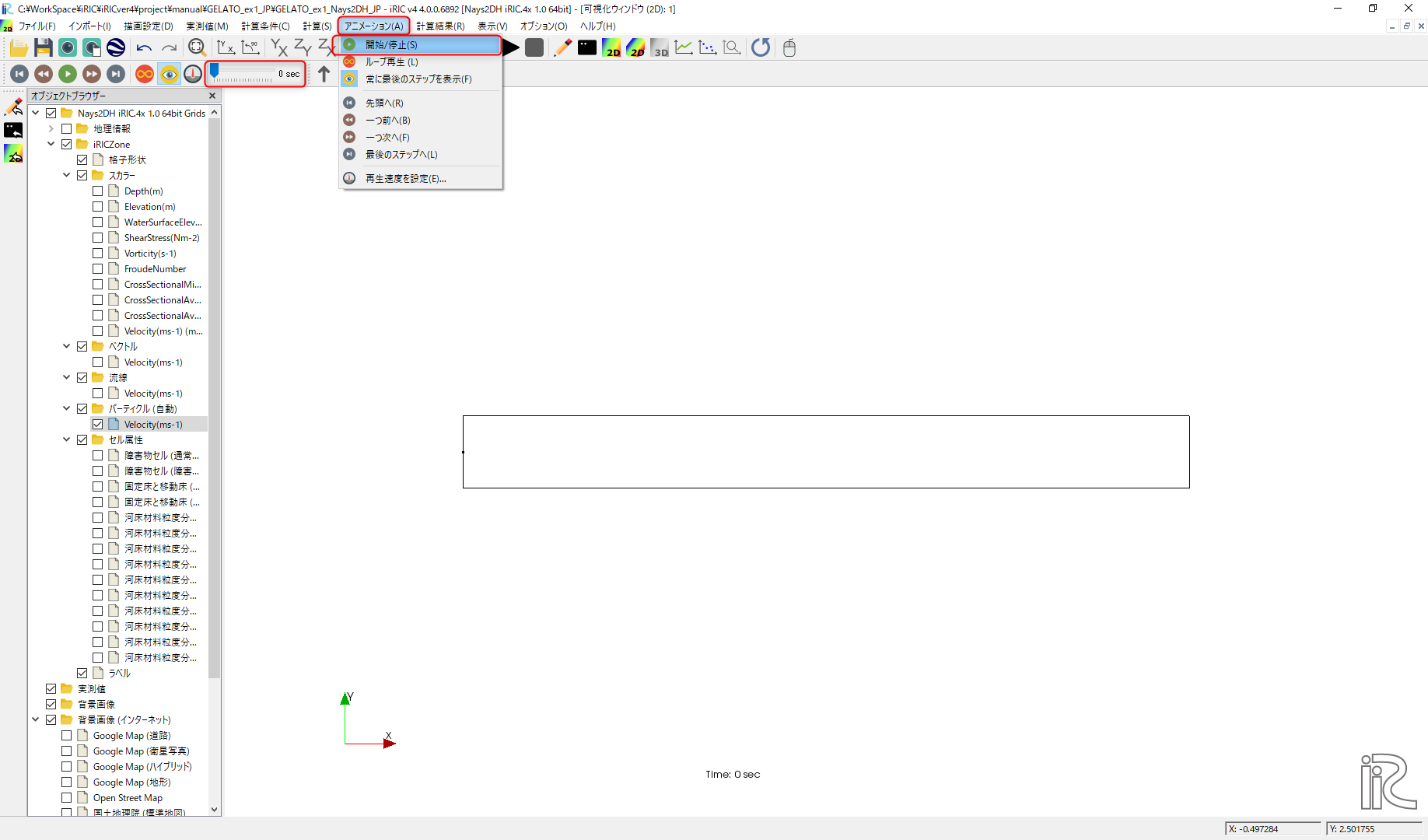This screenshot has width=1428, height=840.
Task: Choose ループ再生 (L) menu entry
Action: 421,62
